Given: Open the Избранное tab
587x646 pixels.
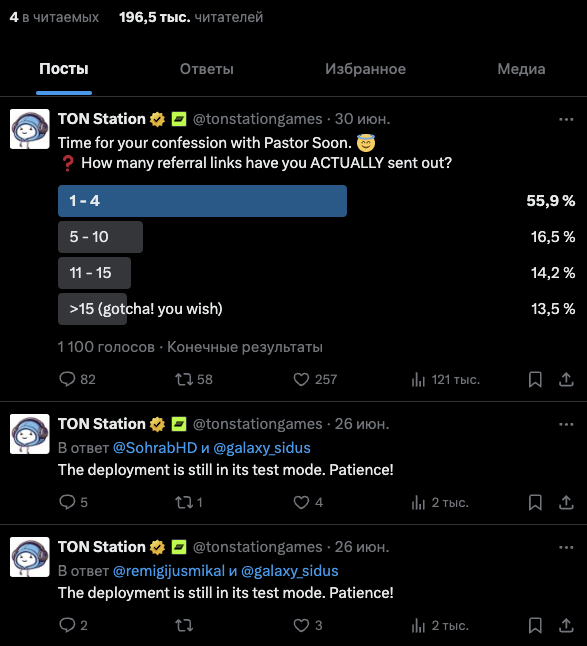Looking at the screenshot, I should click(x=365, y=69).
